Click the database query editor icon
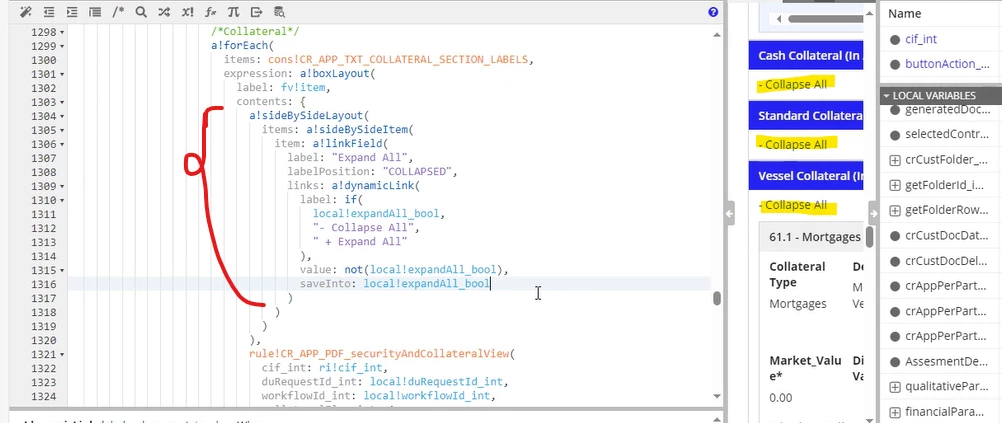 [x=279, y=12]
